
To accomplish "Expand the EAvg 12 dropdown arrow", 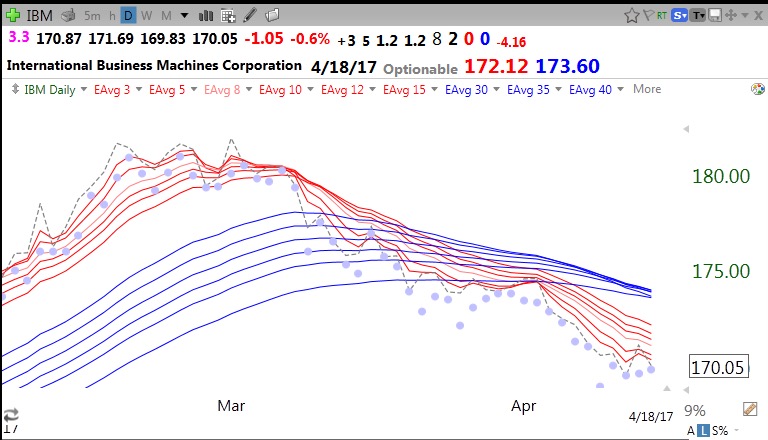I will (x=372, y=89).
